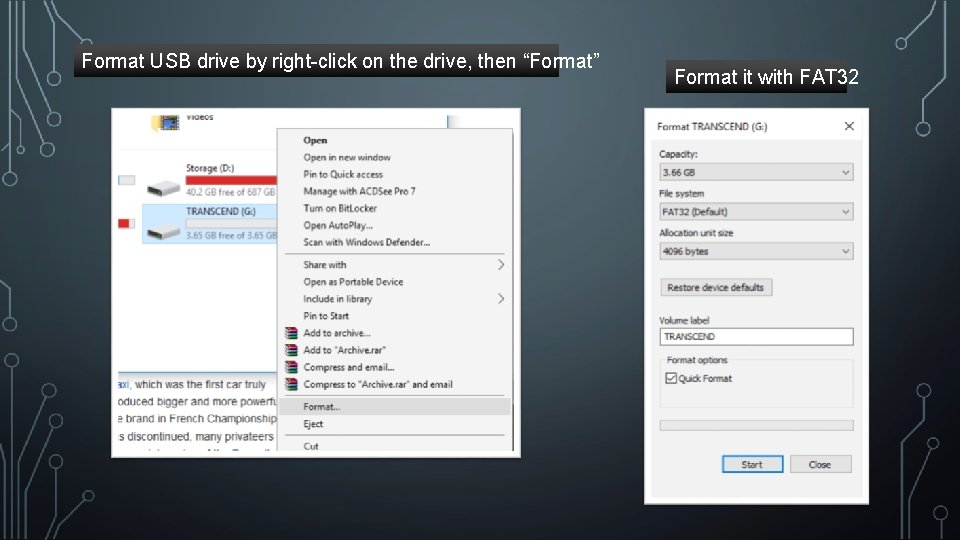Viewport: 960px width, 540px height.
Task: Close the Format TRANSCEND dialog with X
Action: (x=849, y=126)
